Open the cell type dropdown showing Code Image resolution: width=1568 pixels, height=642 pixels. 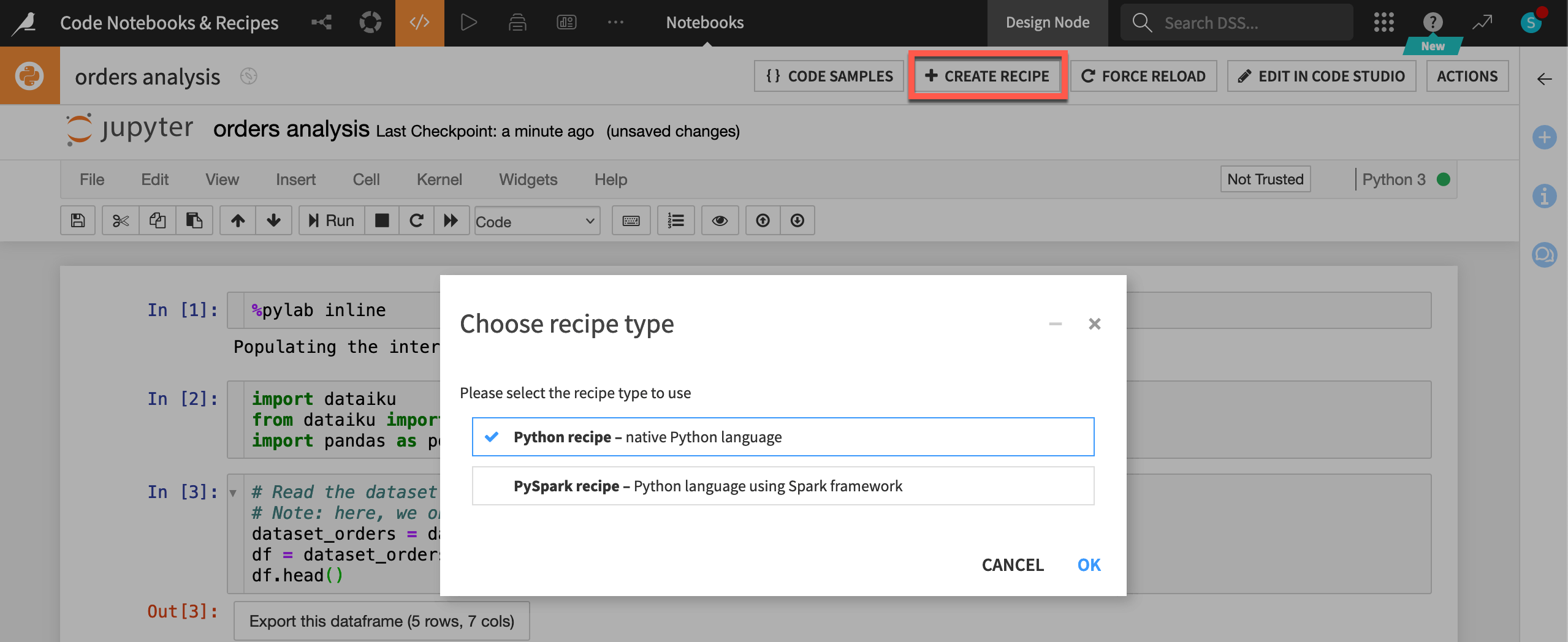point(536,221)
